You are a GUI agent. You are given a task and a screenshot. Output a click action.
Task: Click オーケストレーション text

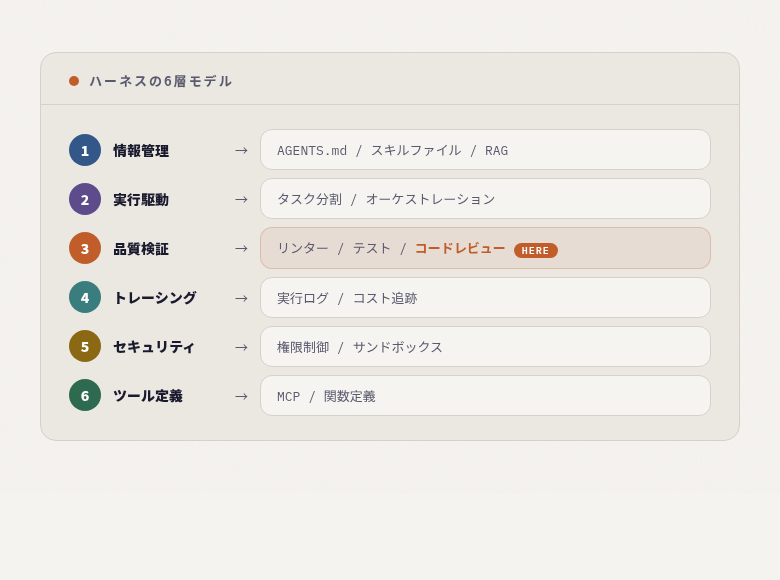coord(431,199)
